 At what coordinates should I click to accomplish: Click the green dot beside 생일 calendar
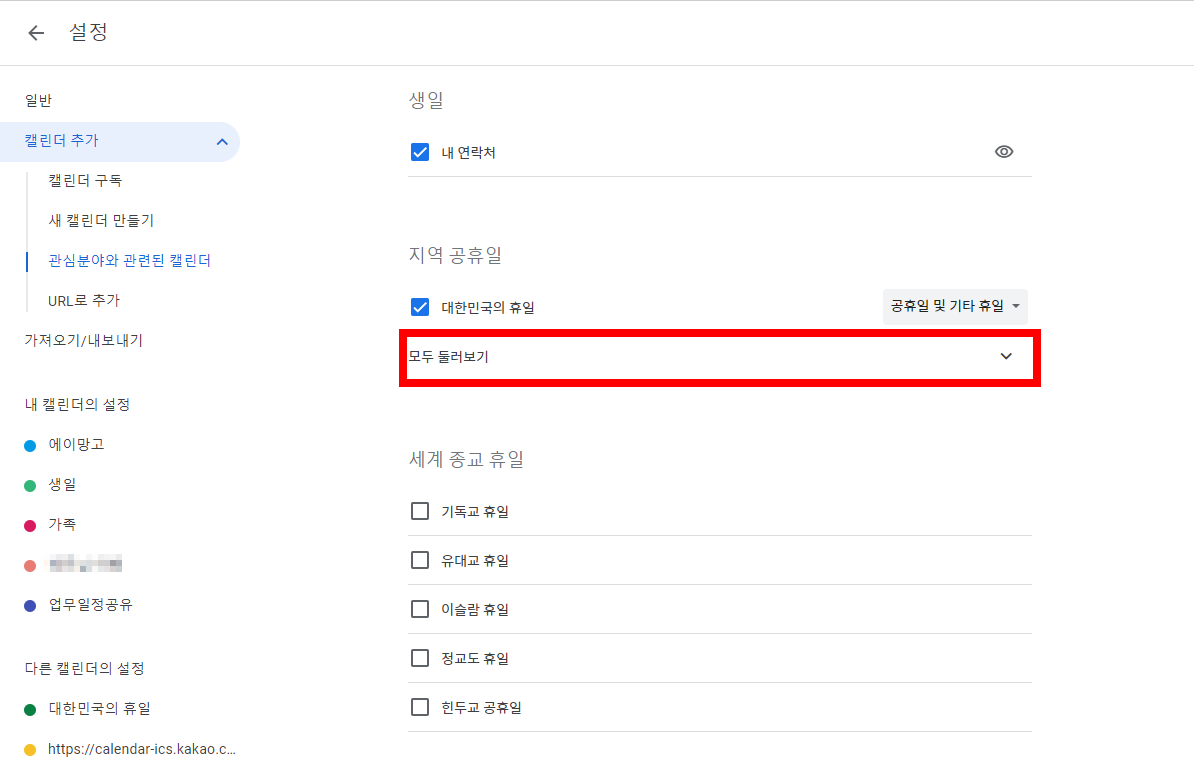pyautogui.click(x=31, y=484)
